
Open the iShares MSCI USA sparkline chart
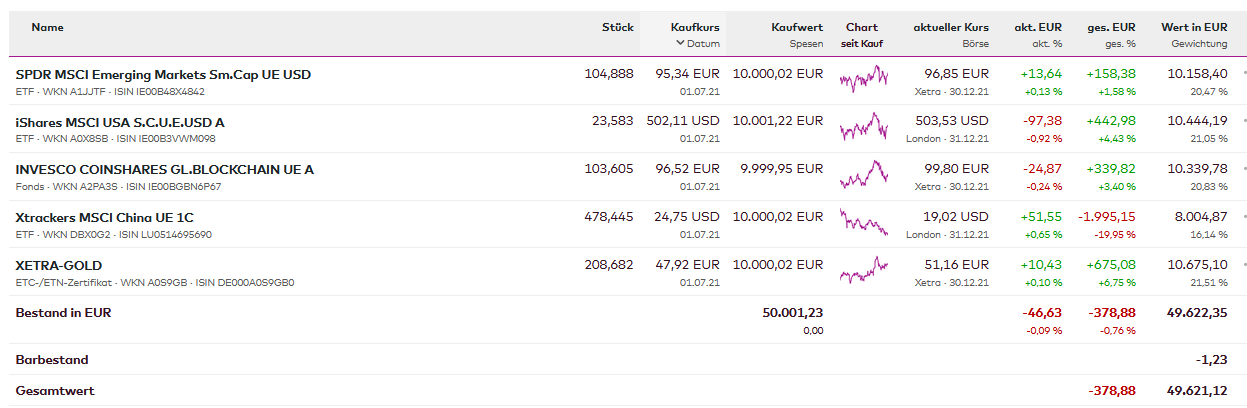tap(863, 127)
